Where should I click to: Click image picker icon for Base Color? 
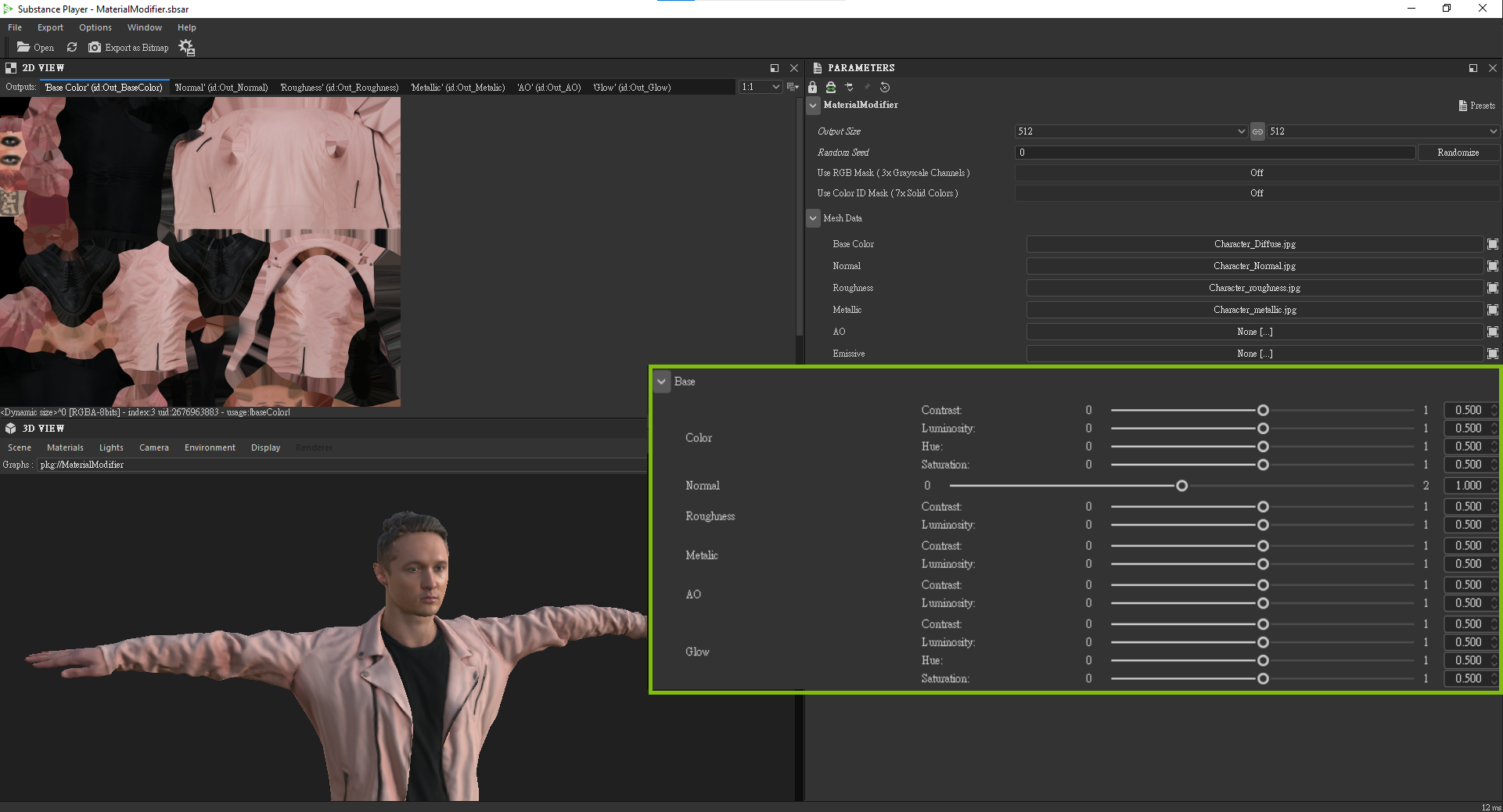pos(1493,244)
